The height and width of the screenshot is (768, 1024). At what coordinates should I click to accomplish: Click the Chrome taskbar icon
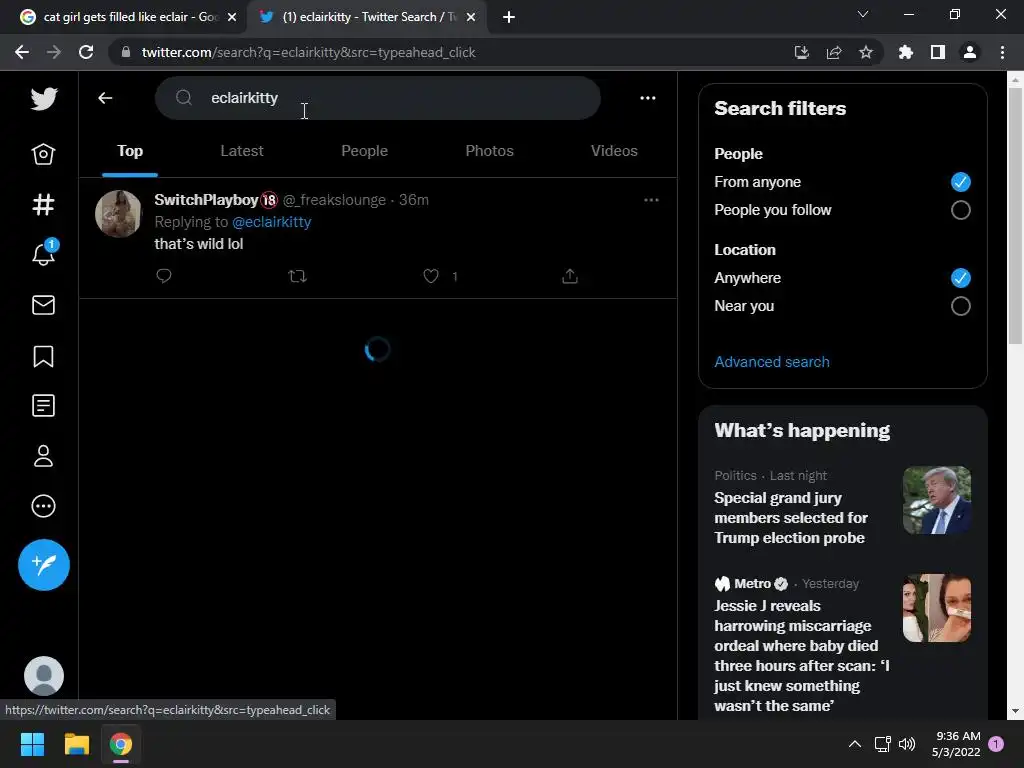pos(121,744)
